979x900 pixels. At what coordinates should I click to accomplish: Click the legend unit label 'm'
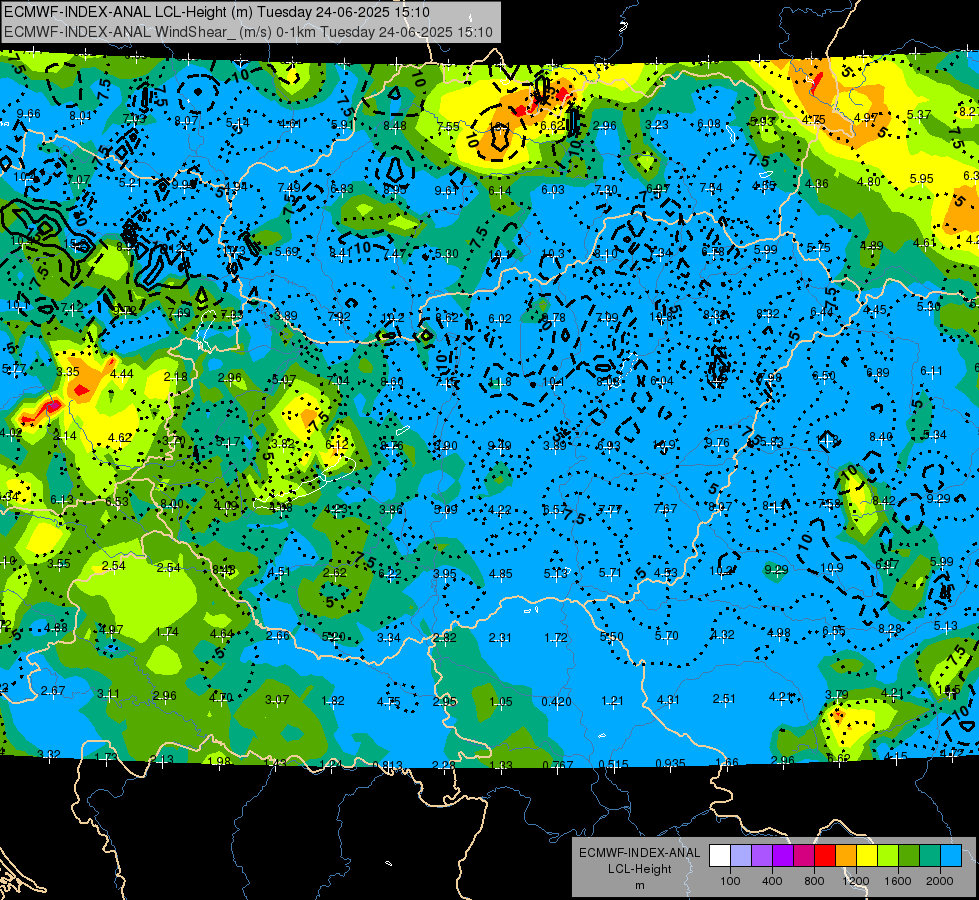(x=639, y=885)
